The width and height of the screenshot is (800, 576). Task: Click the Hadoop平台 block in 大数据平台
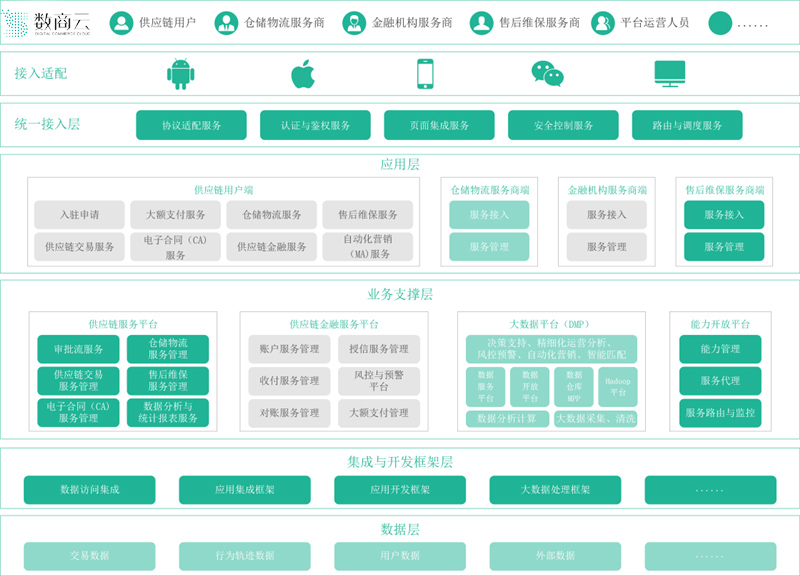coord(619,385)
